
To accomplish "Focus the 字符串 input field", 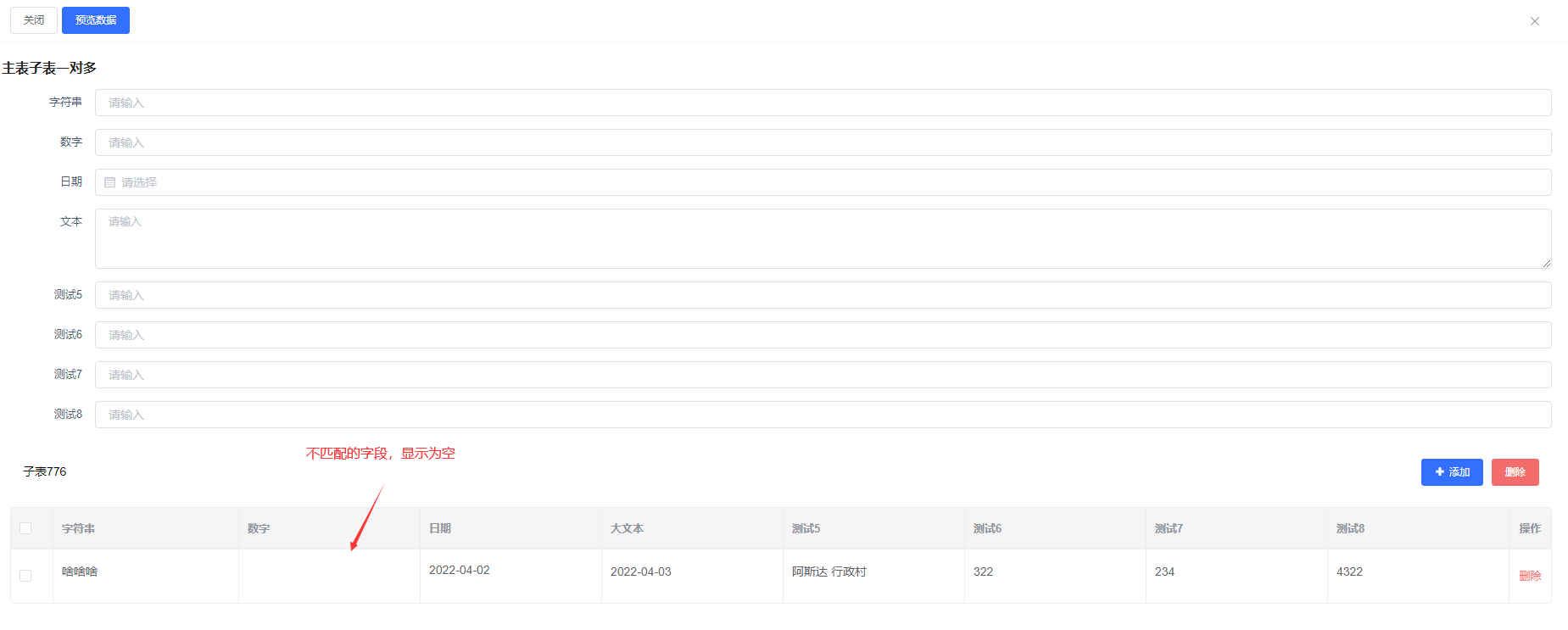I will click(823, 103).
